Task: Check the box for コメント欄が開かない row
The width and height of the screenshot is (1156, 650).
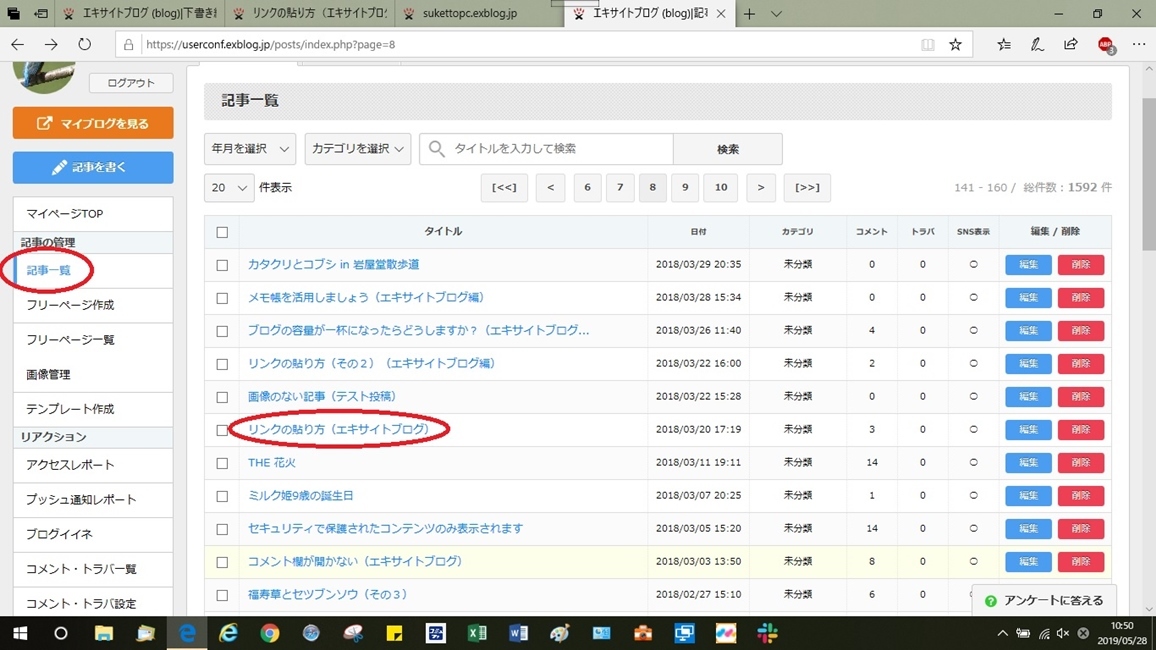Action: 222,562
